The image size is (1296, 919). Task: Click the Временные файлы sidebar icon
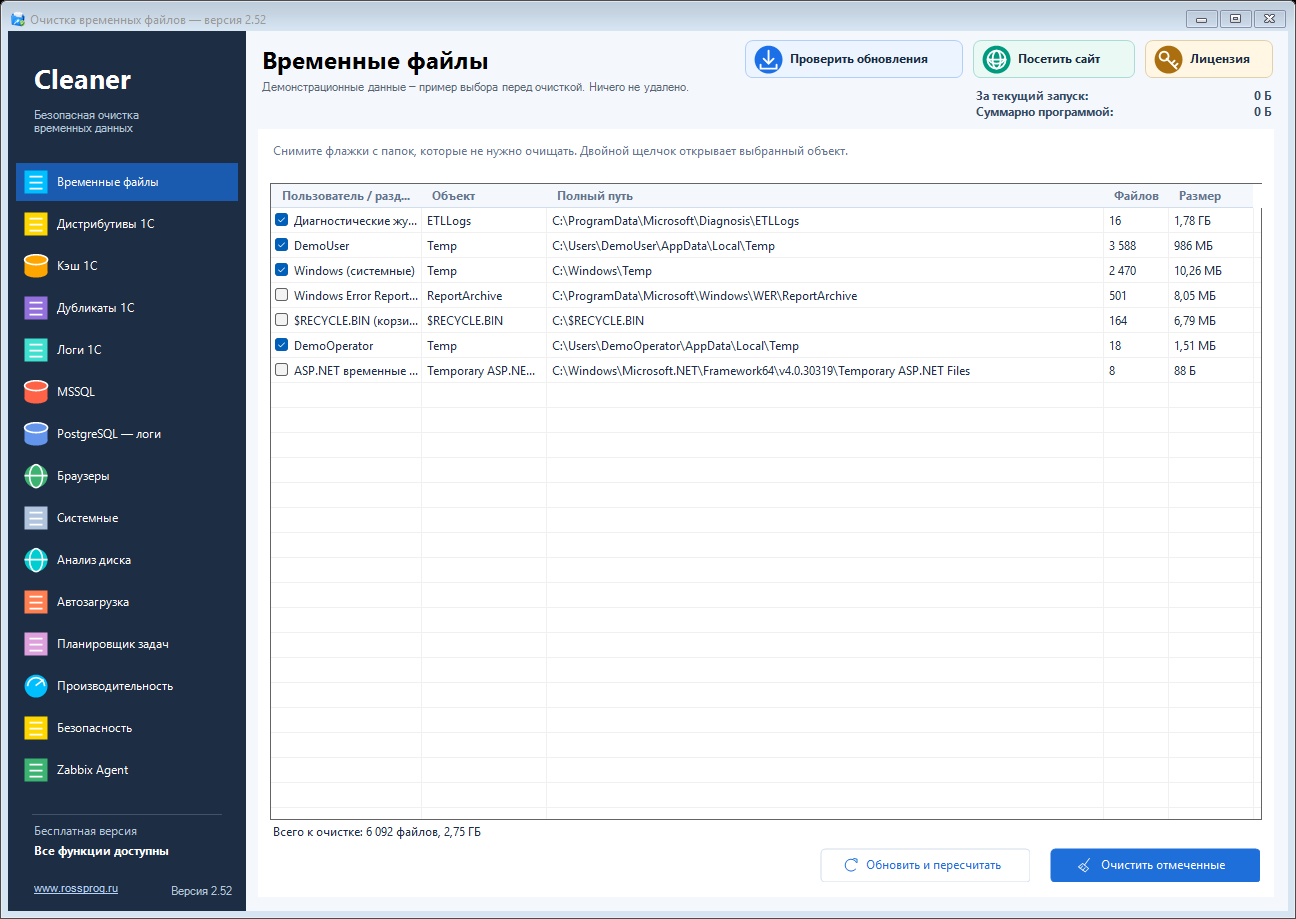click(x=36, y=182)
